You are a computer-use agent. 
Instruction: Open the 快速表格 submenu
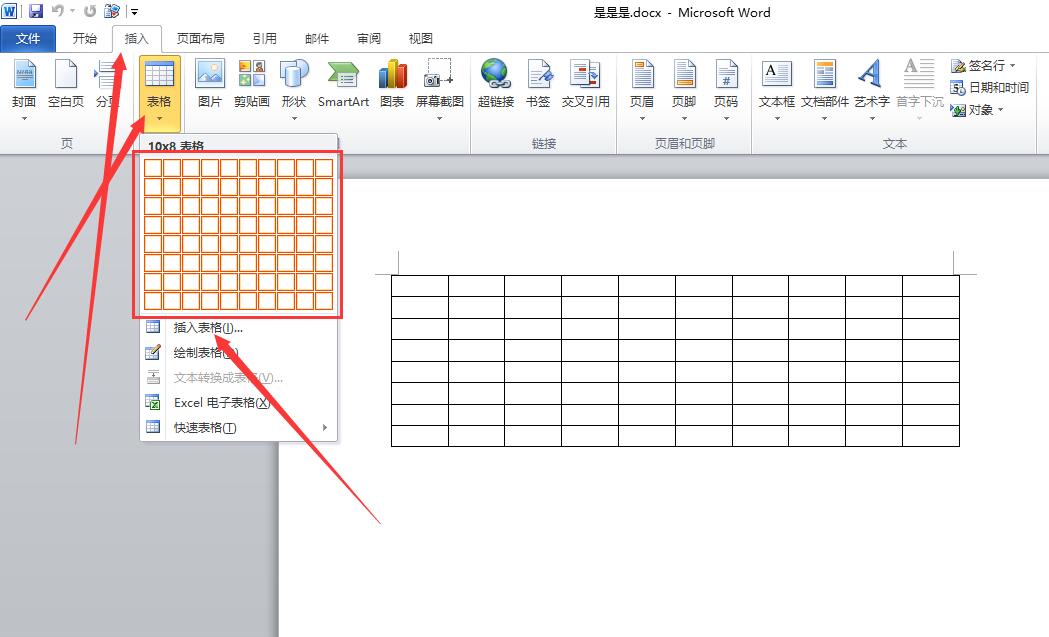pos(238,428)
